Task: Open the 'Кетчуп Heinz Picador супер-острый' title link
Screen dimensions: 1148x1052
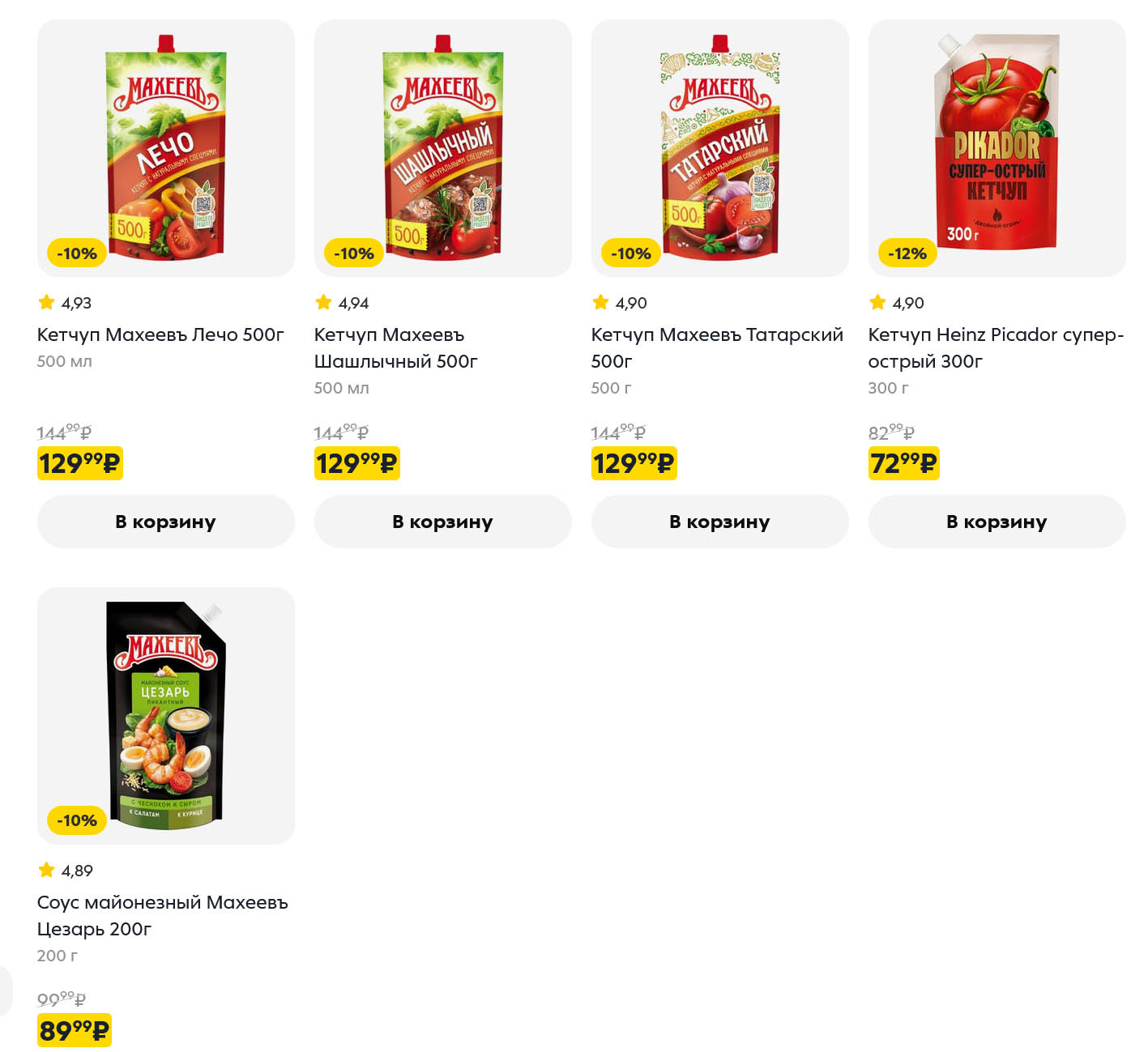Action: (996, 347)
